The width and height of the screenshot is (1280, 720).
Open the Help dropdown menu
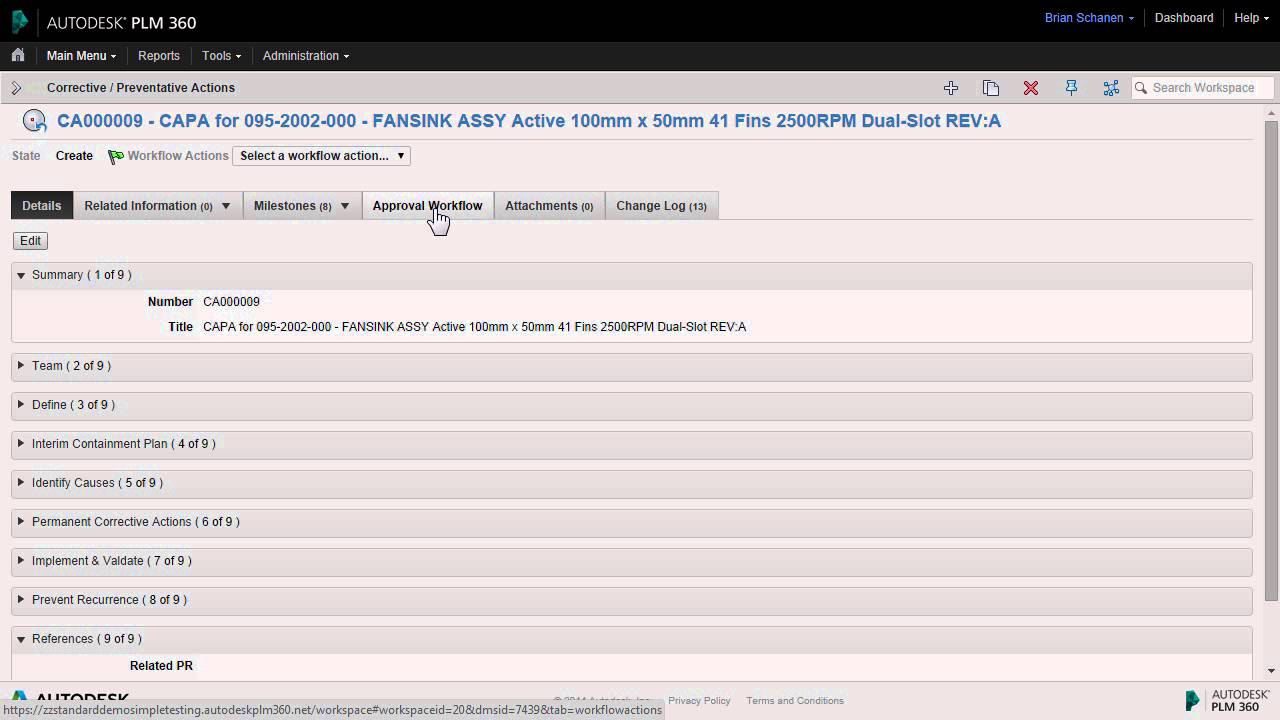1251,18
